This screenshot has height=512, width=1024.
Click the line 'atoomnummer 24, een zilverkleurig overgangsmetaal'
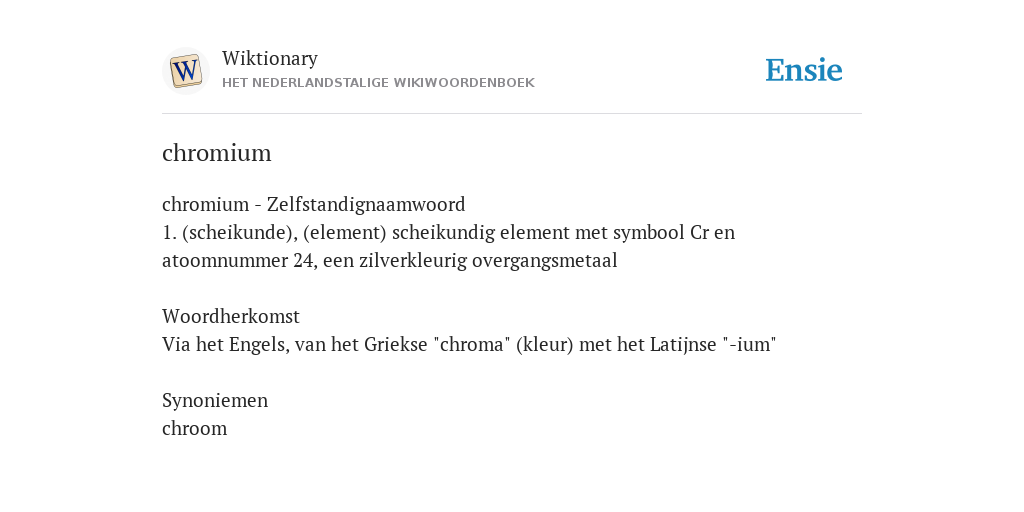click(x=389, y=261)
